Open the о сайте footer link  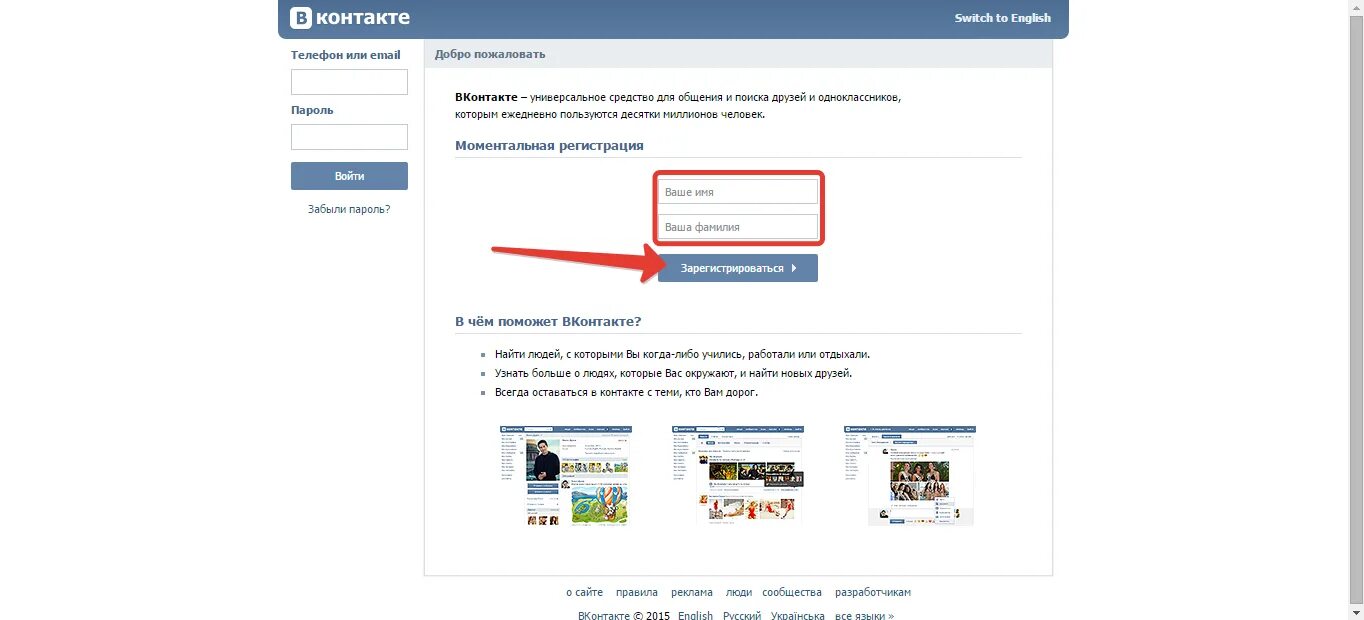pos(584,592)
